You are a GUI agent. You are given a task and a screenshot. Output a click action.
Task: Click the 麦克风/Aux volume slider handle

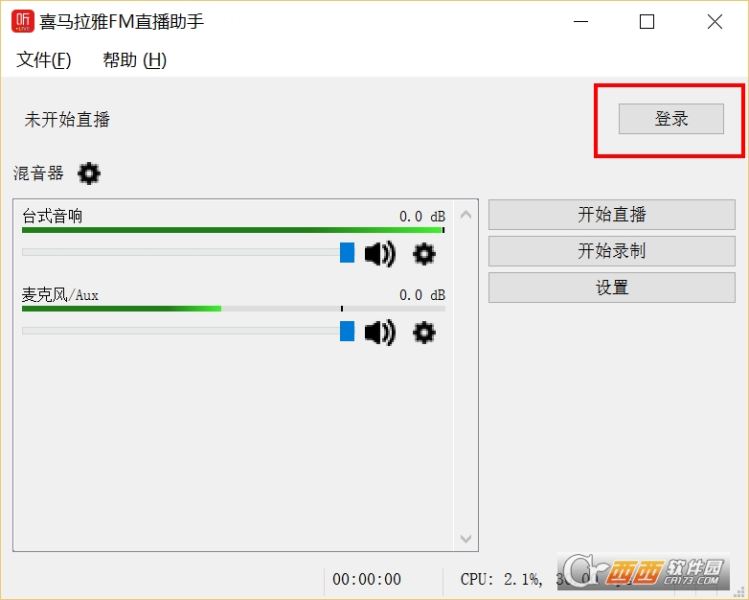click(x=347, y=331)
